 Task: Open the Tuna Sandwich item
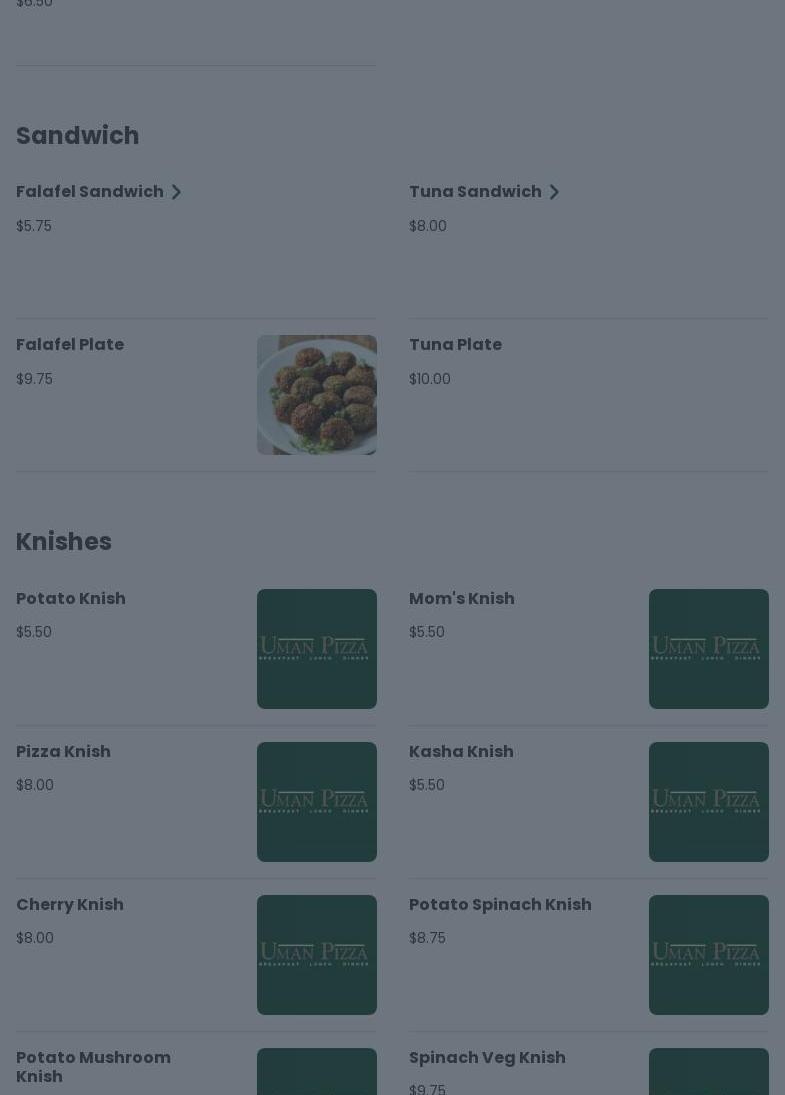[475, 192]
